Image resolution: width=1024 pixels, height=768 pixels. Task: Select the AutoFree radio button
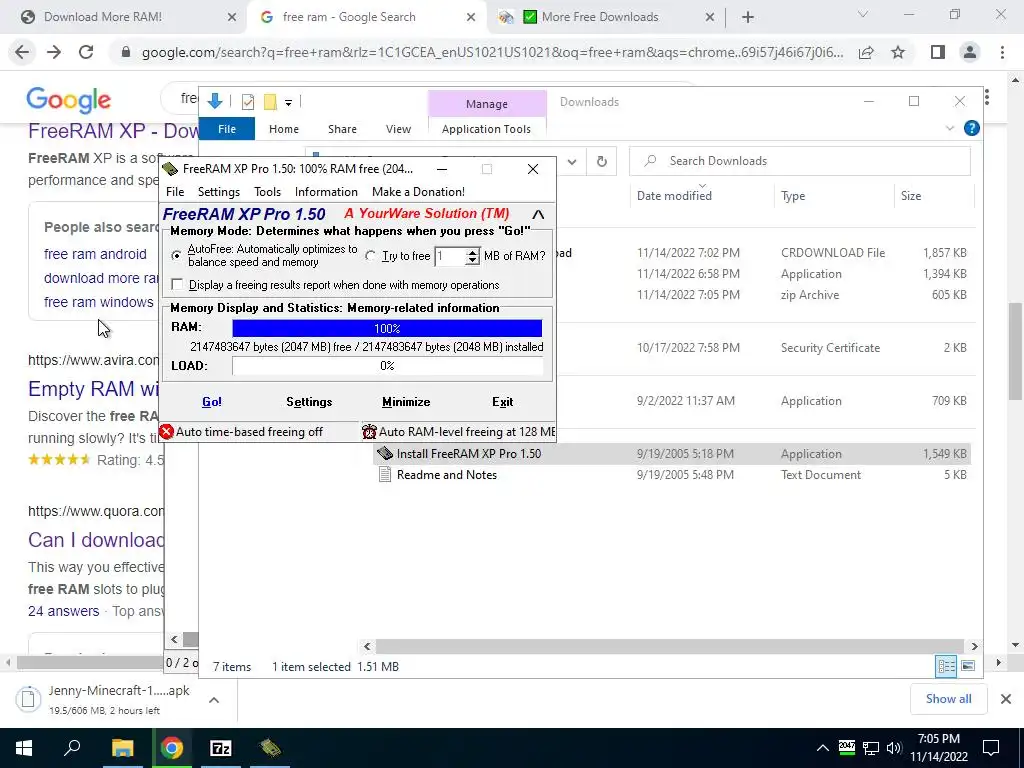click(x=176, y=255)
